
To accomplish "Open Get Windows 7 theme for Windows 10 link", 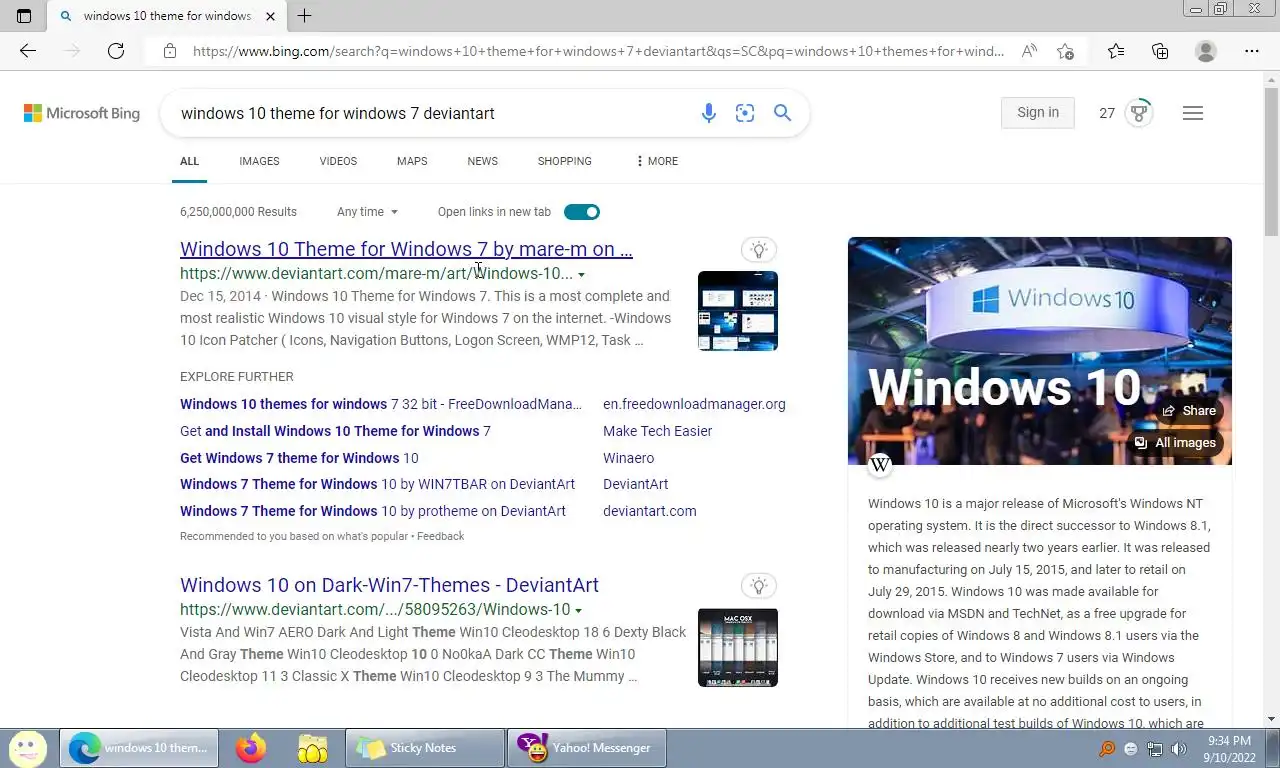I will [299, 458].
